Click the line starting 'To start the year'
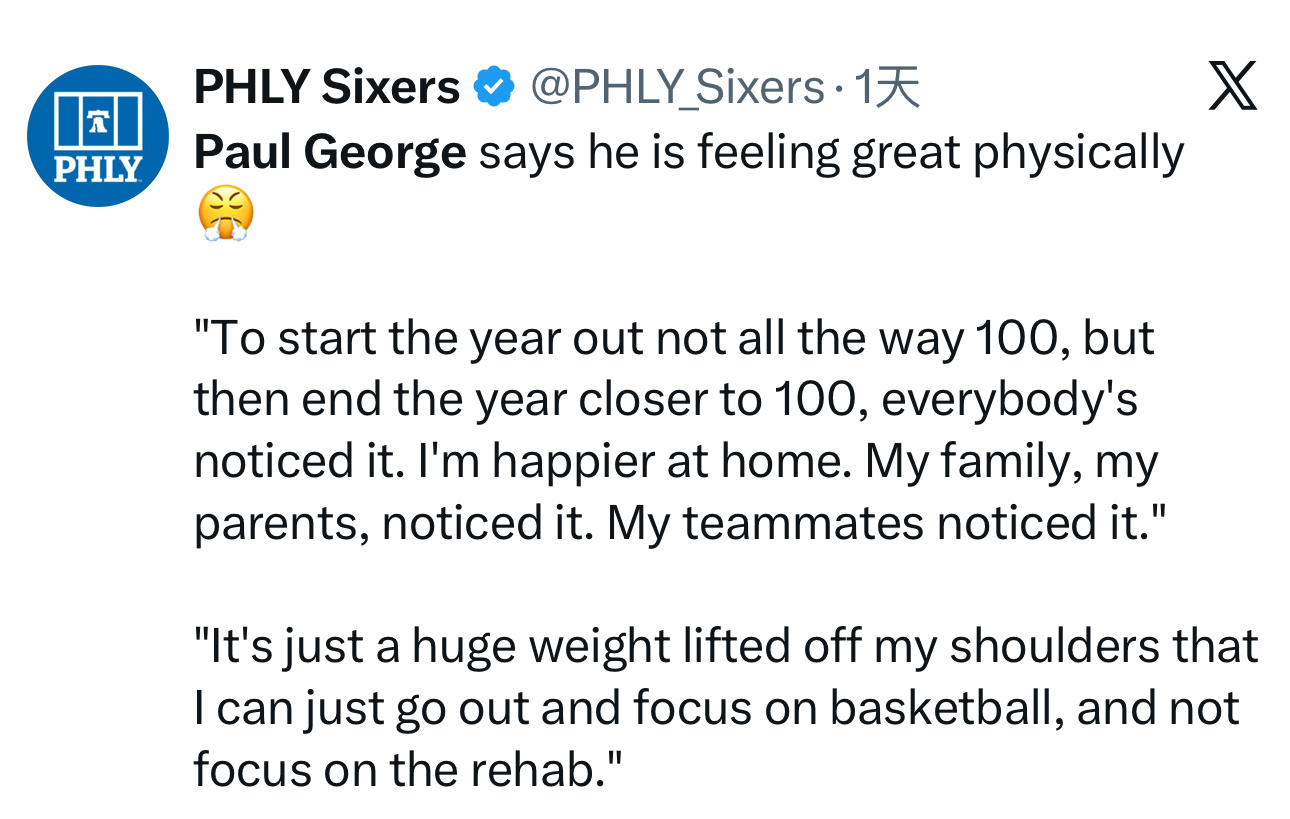The image size is (1290, 819). [x=673, y=338]
